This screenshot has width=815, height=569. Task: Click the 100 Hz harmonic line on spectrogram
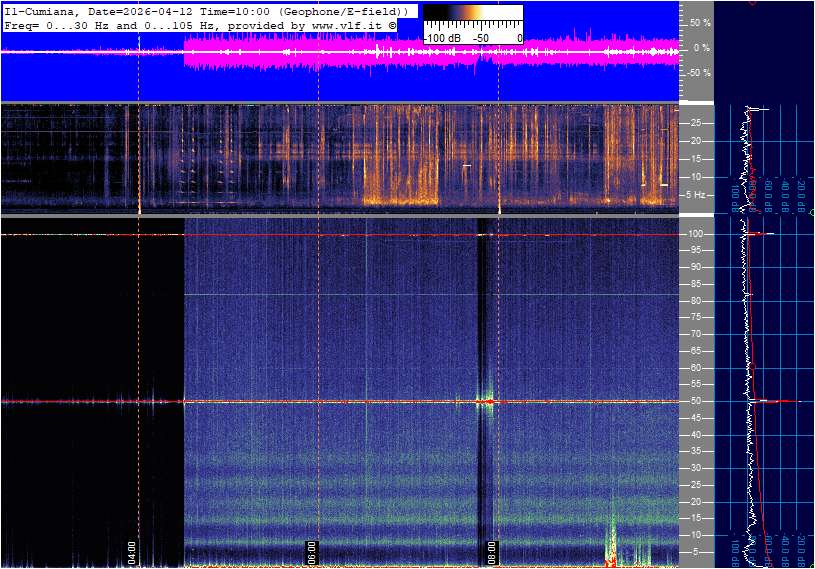pyautogui.click(x=400, y=234)
